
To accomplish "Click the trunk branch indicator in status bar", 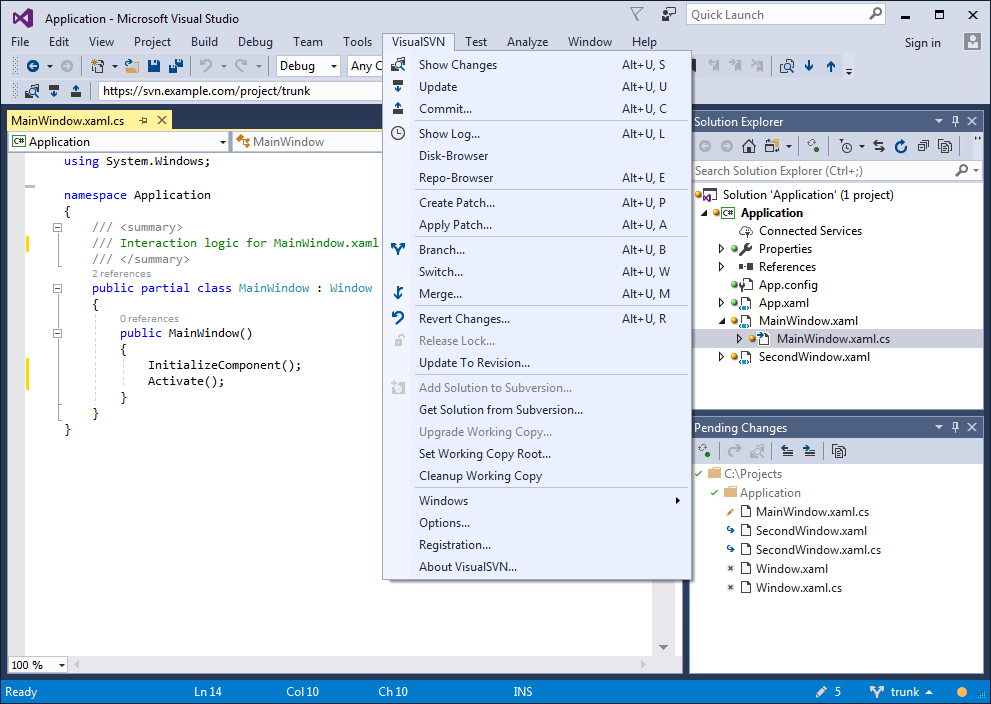I will pyautogui.click(x=903, y=692).
